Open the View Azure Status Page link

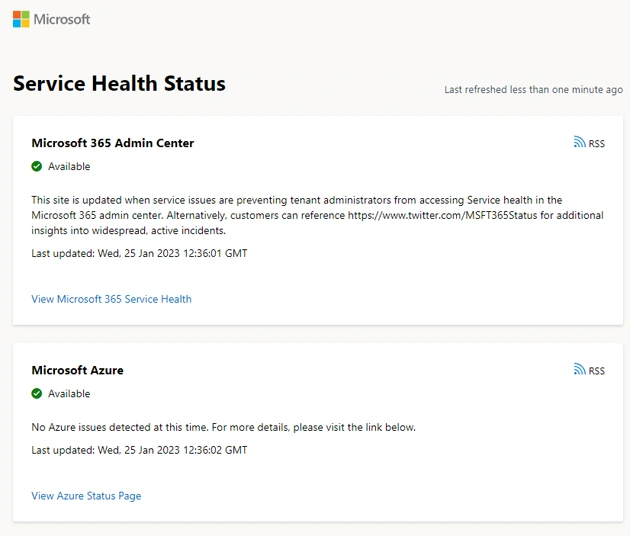86,496
